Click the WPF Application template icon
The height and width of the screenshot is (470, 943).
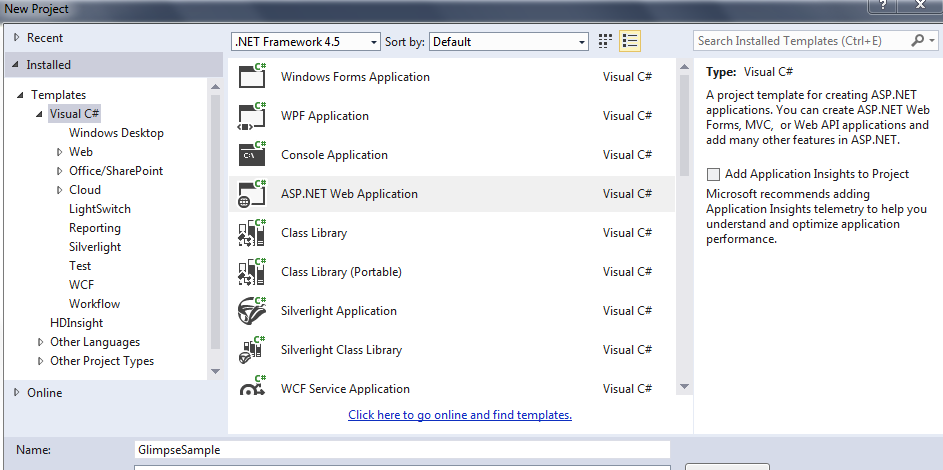coord(251,116)
